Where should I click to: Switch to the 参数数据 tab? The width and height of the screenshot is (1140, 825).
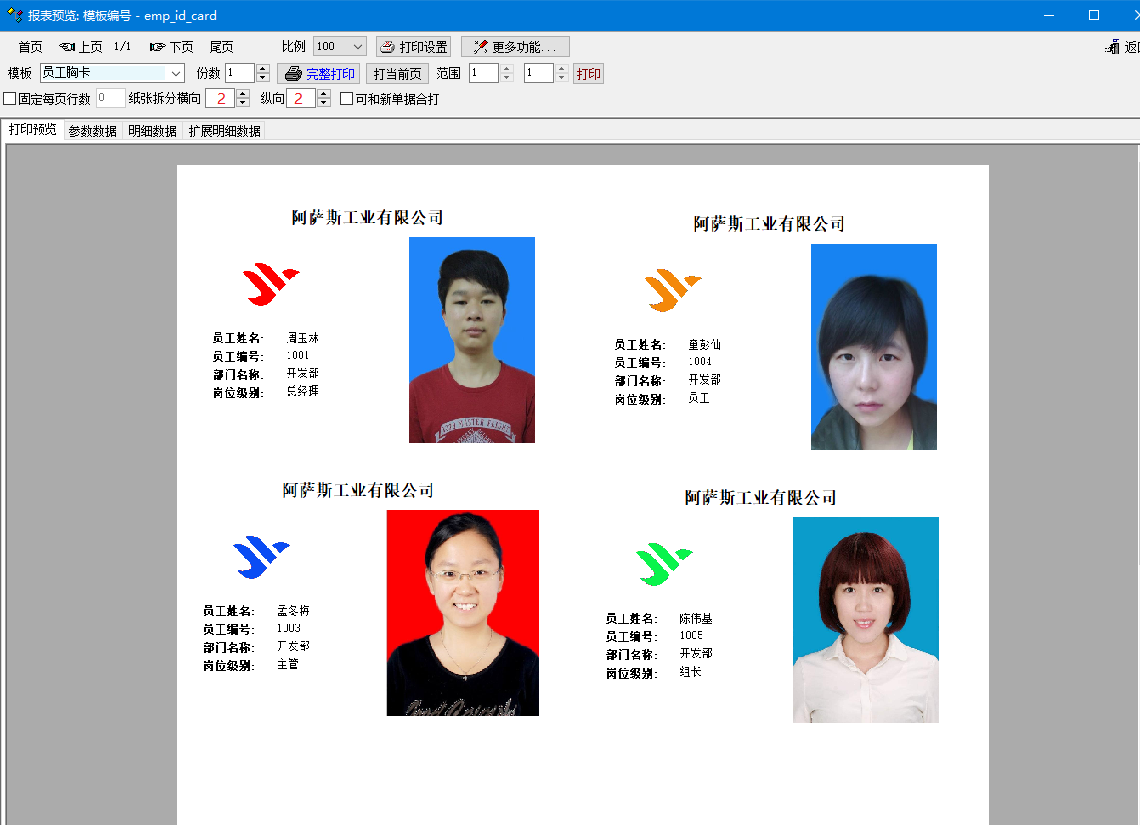[92, 131]
